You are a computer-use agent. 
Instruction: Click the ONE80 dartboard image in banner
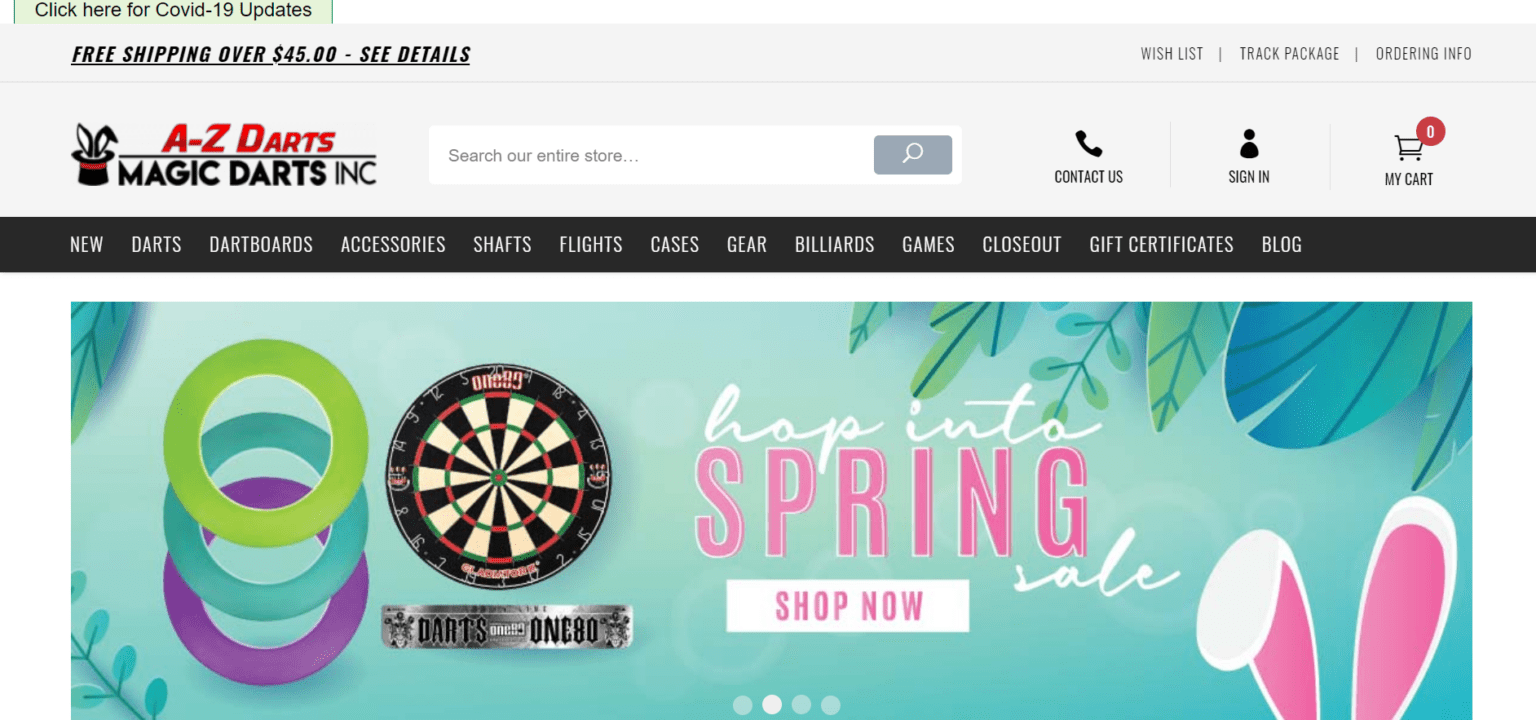click(x=497, y=476)
